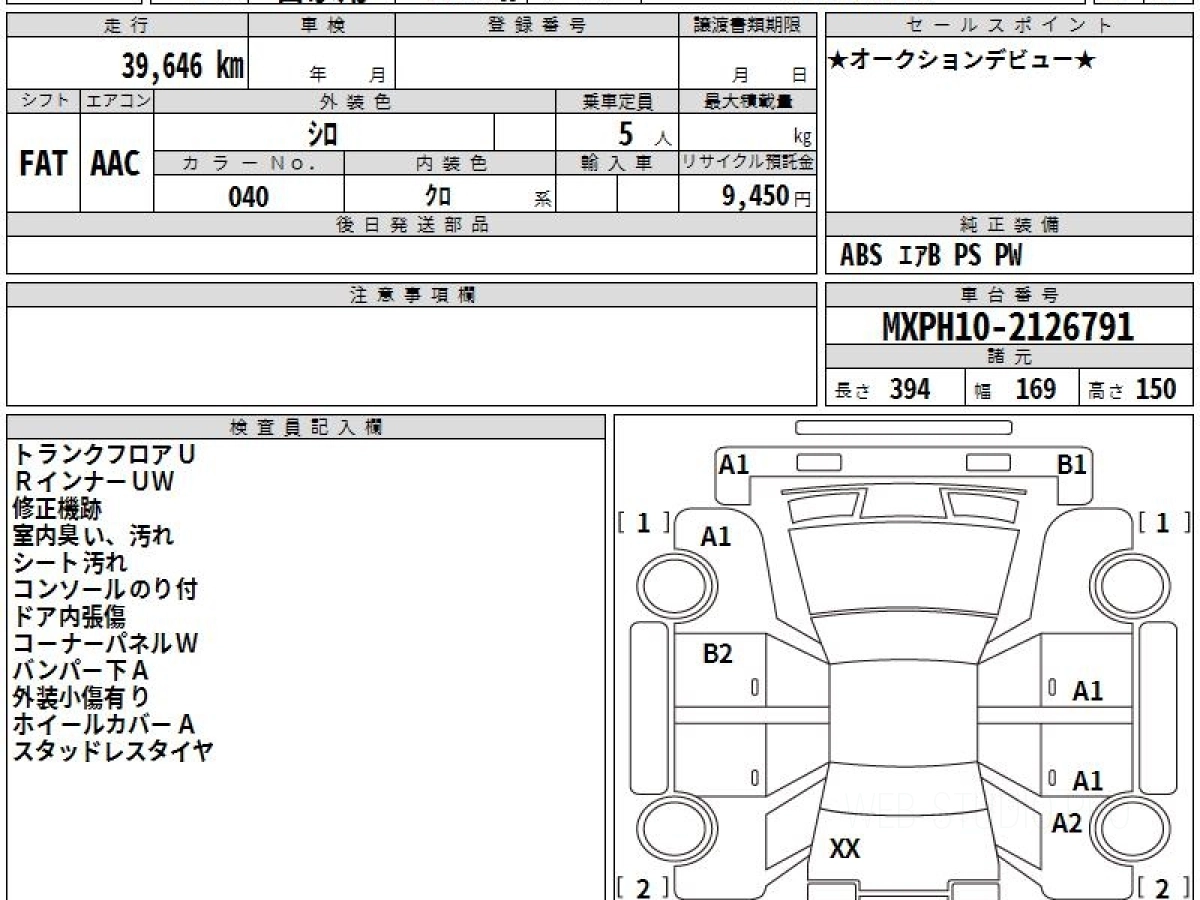Viewport: 1200px width, 900px height.
Task: Select the ABS エアB PS PW equipment line
Action: [931, 256]
